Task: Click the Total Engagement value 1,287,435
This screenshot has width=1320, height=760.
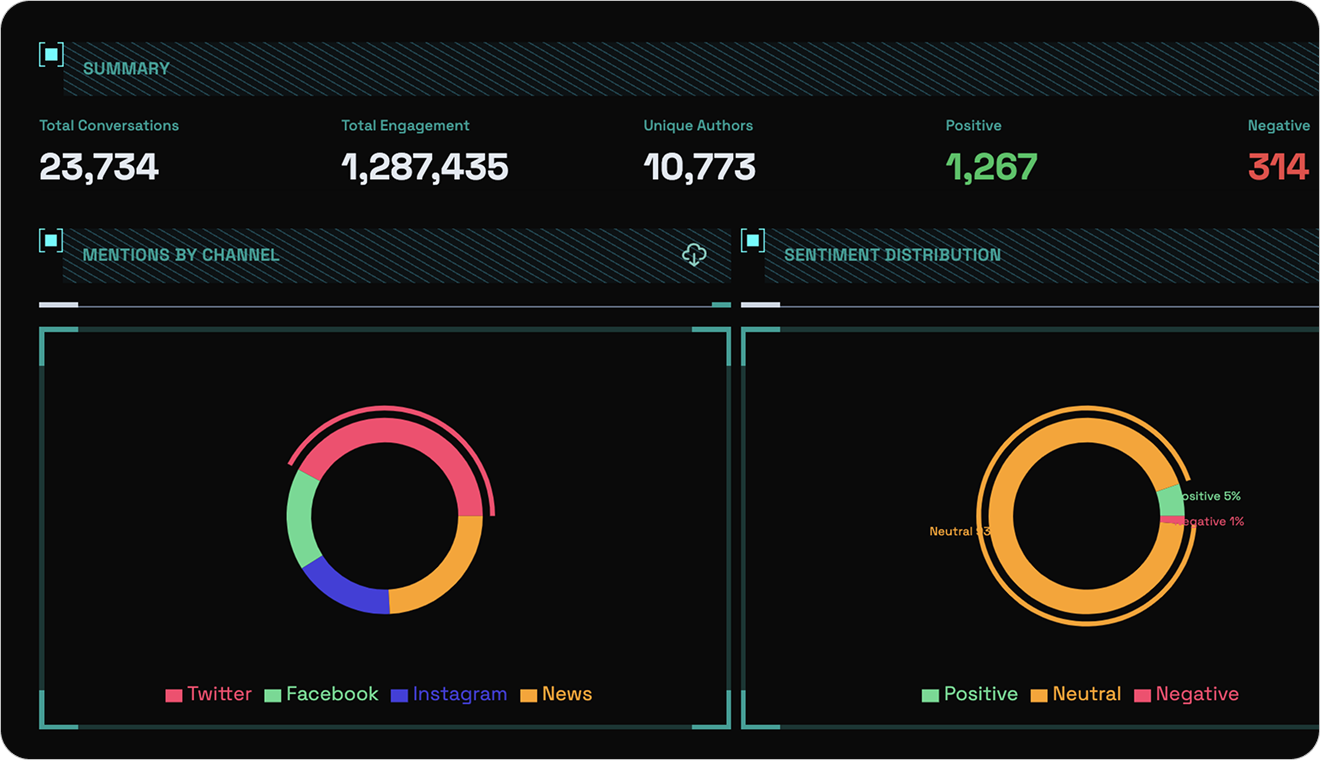Action: [425, 167]
